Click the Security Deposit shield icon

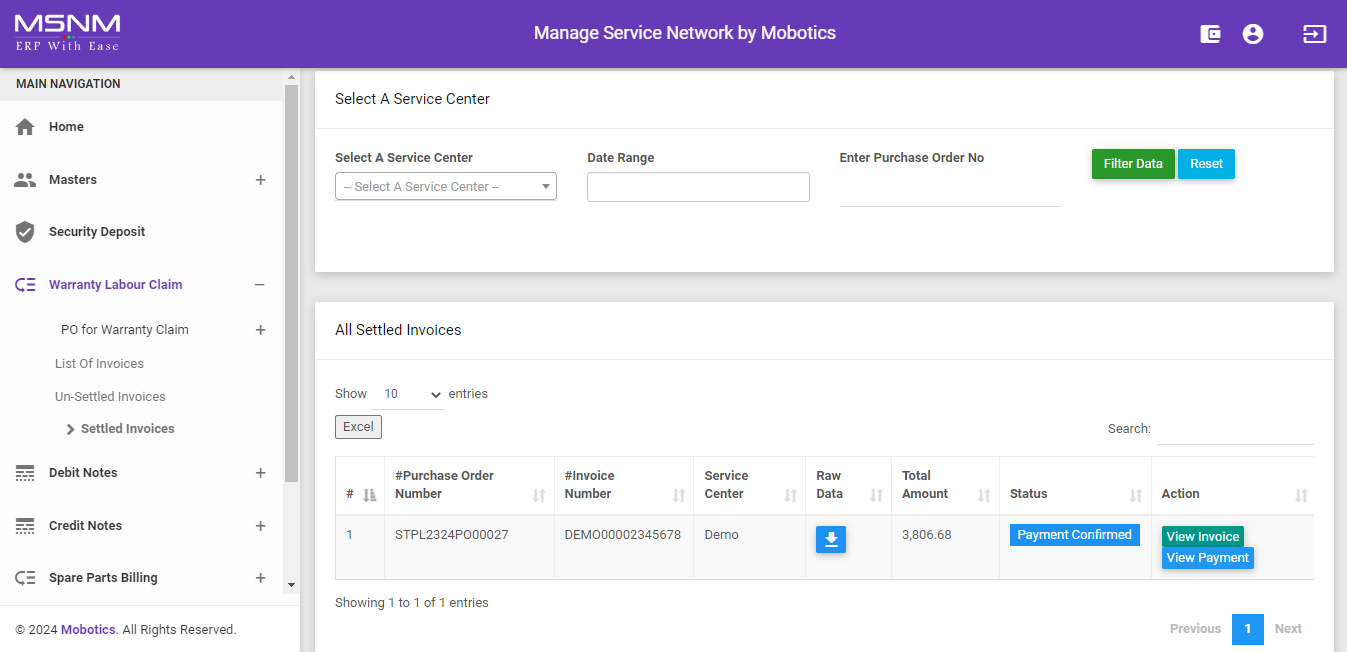tap(25, 232)
